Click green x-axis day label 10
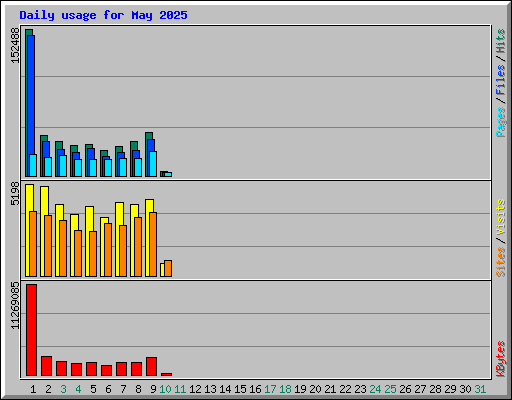This screenshot has height=400, width=512. tap(165, 389)
